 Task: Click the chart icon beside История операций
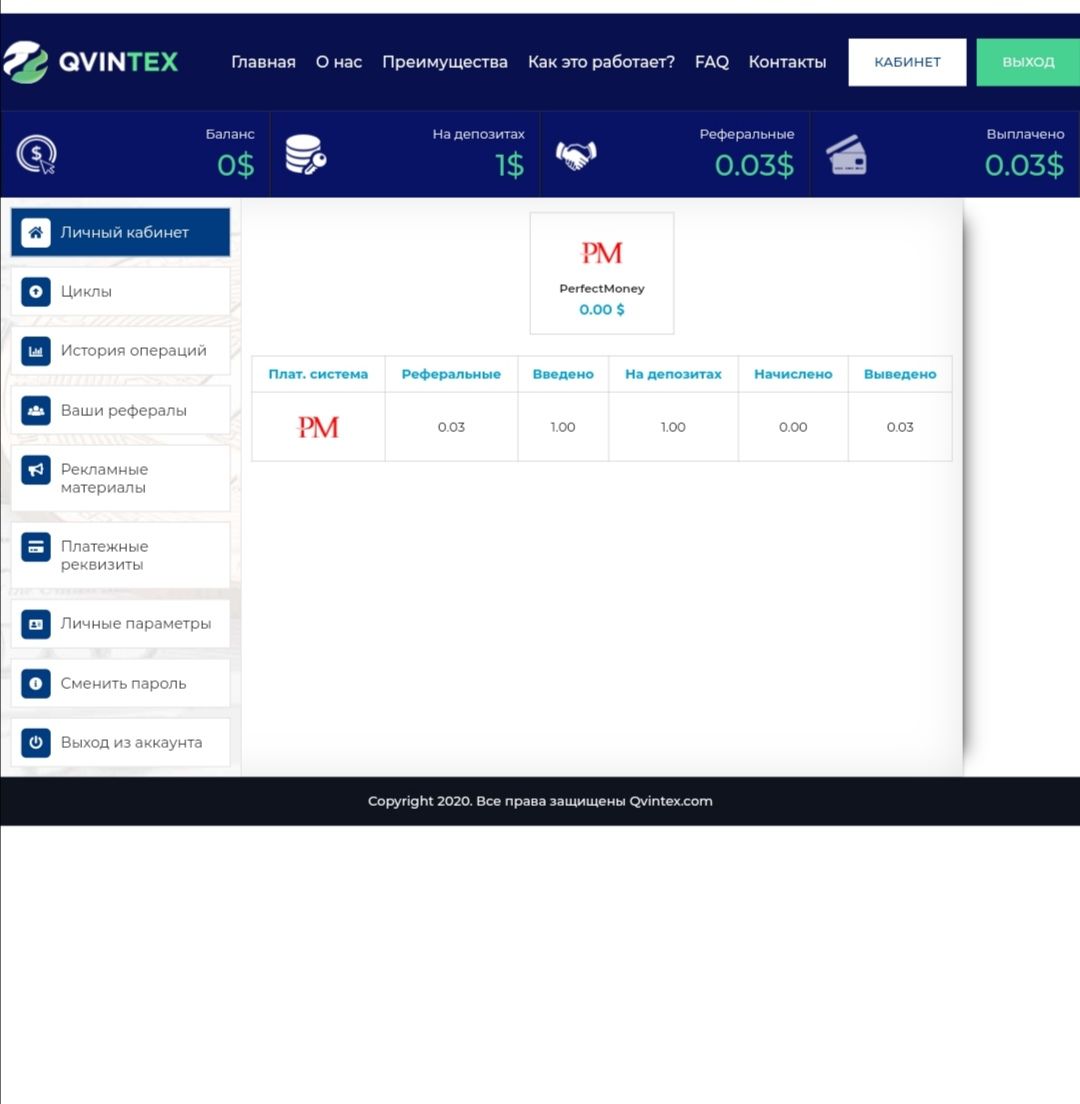click(x=36, y=351)
